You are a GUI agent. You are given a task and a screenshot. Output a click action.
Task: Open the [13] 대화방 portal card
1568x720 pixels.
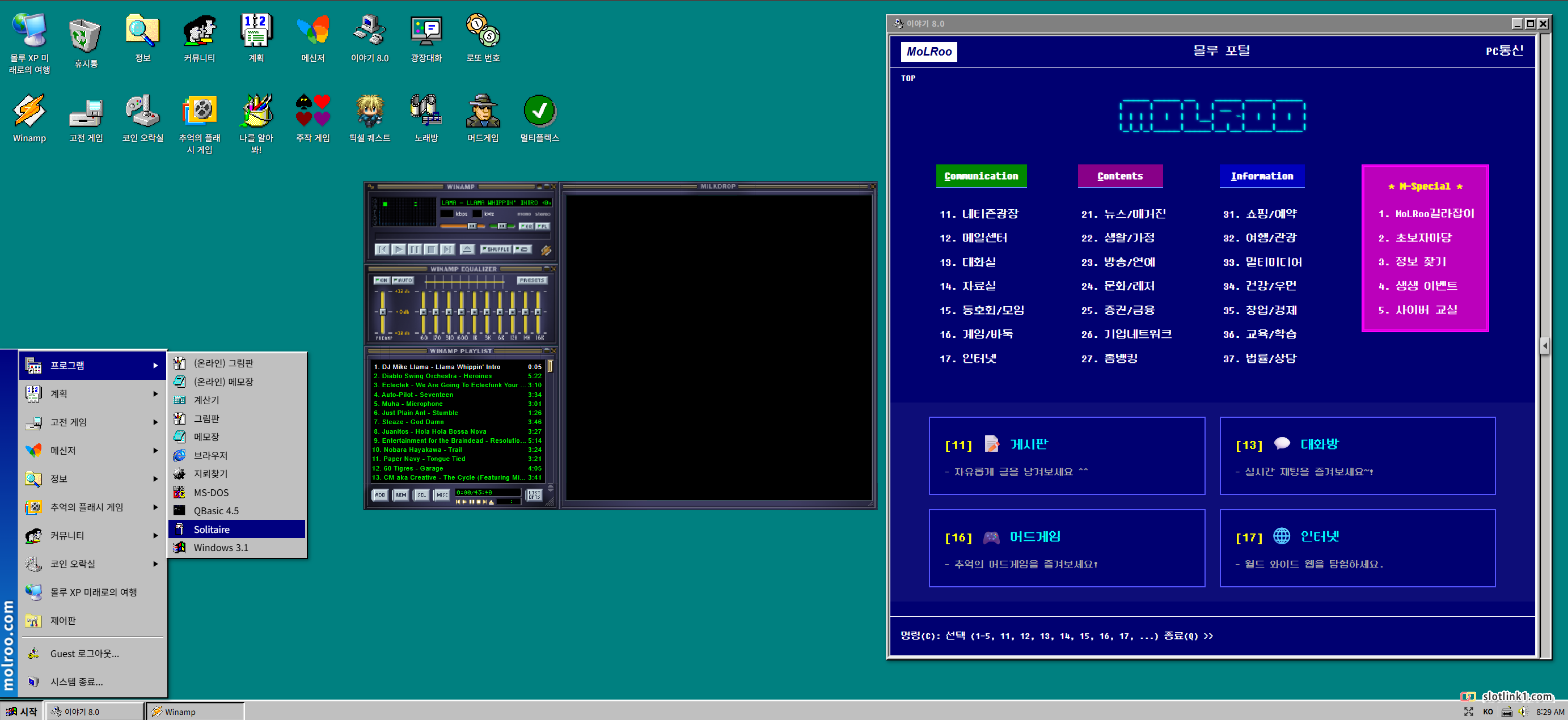(x=1357, y=456)
